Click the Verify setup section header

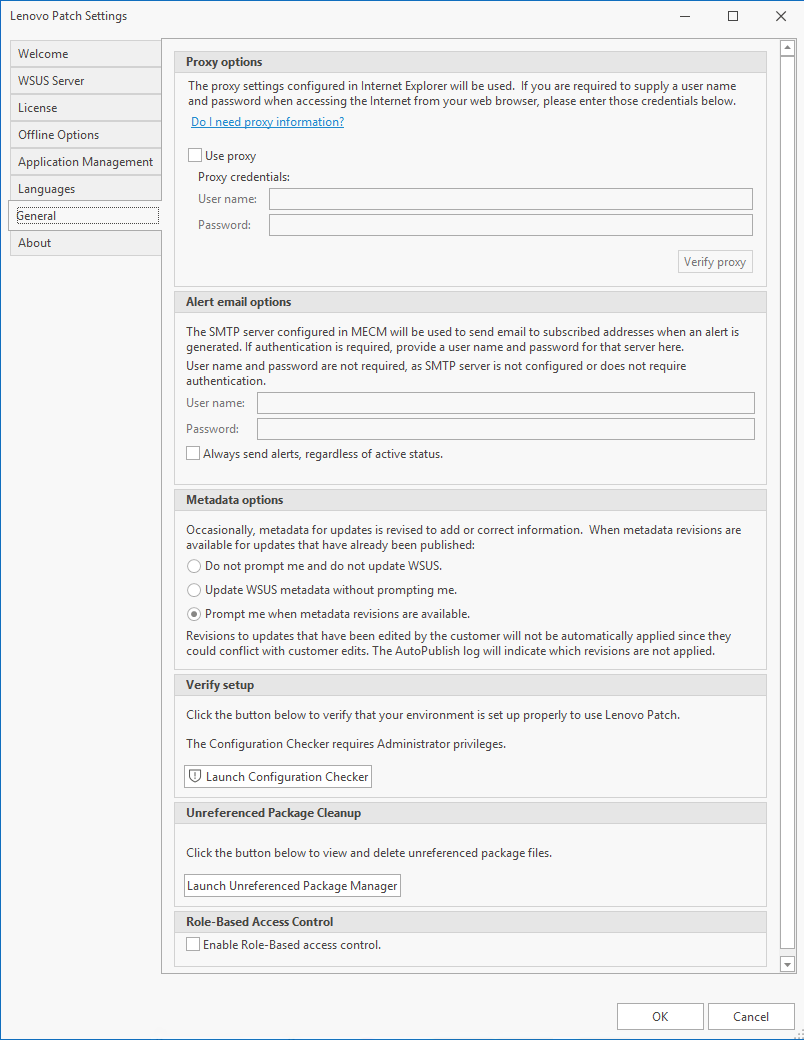tap(470, 685)
